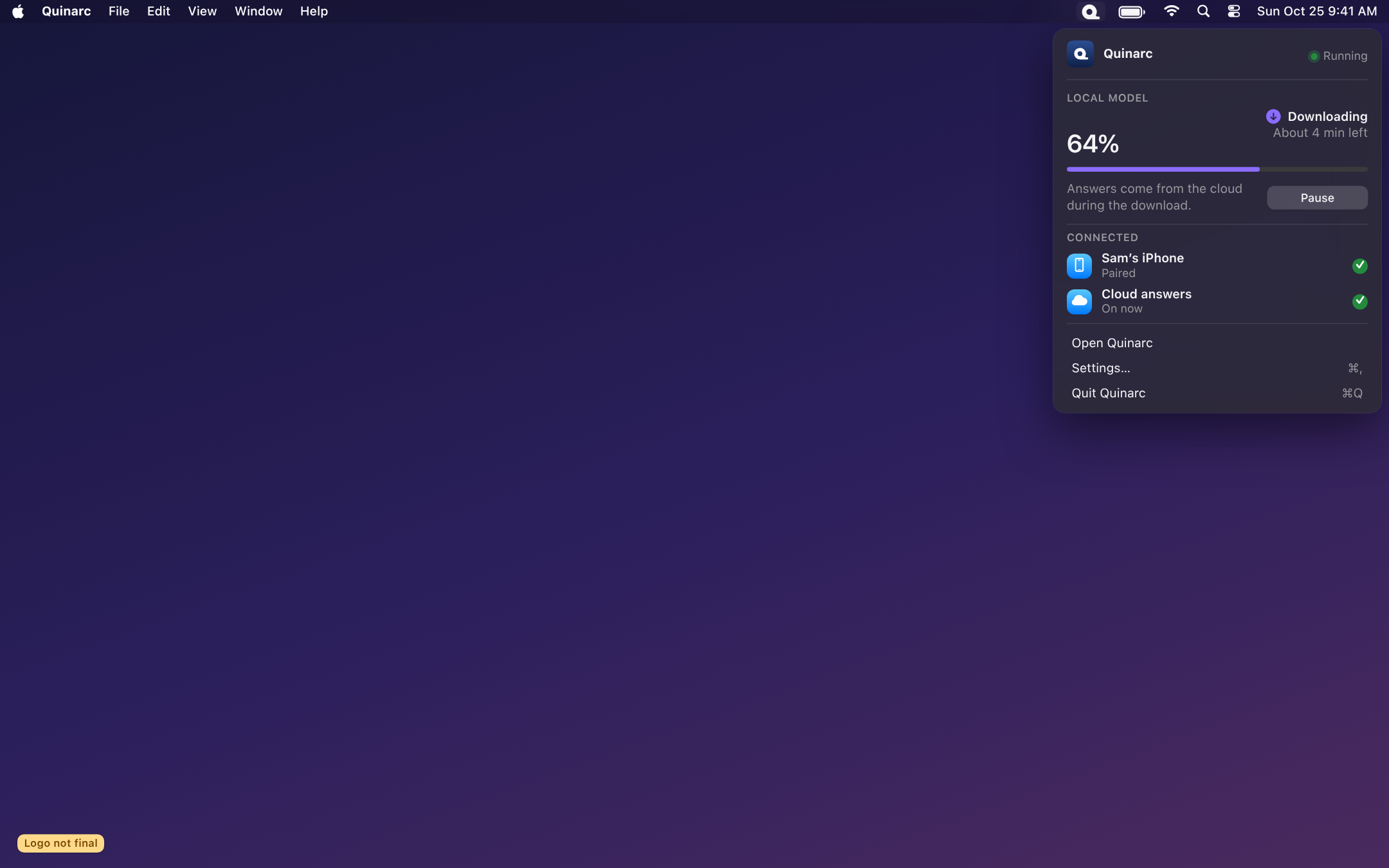1389x868 pixels.
Task: Click the "Logo not final" badge
Action: 60,844
